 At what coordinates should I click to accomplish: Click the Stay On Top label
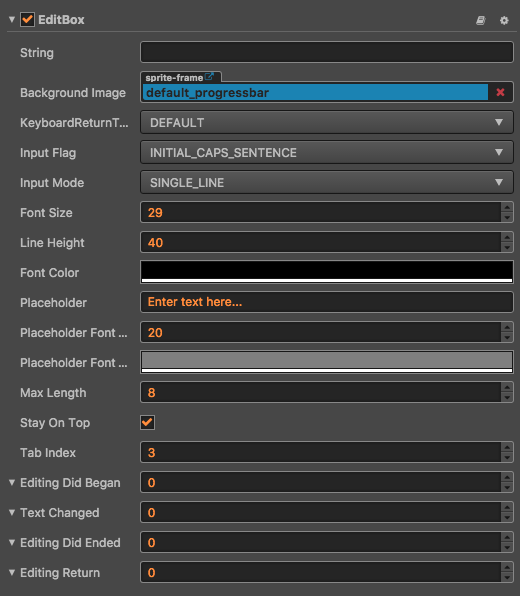55,423
